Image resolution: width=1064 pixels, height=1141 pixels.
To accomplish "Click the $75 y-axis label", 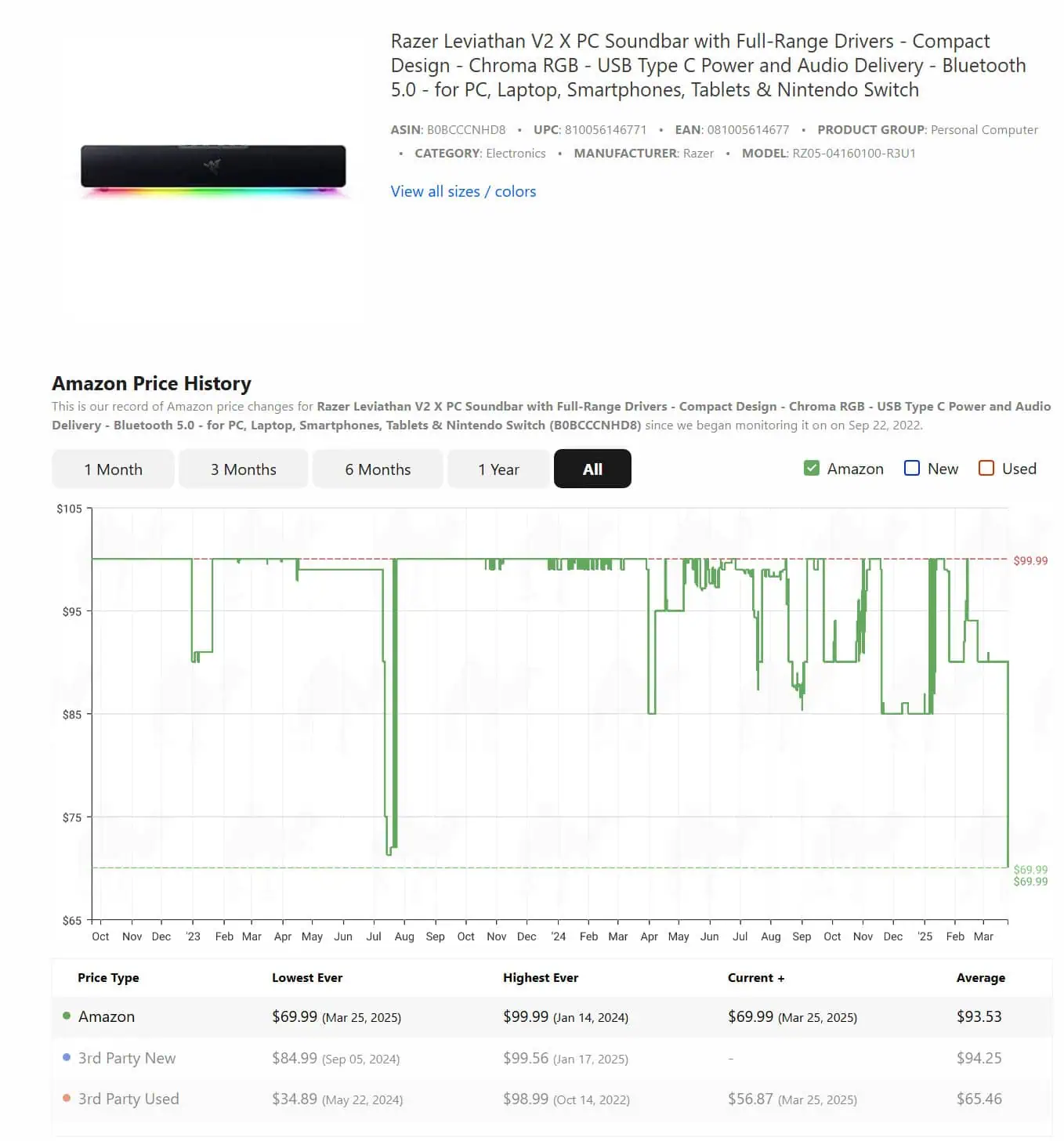I will click(72, 817).
